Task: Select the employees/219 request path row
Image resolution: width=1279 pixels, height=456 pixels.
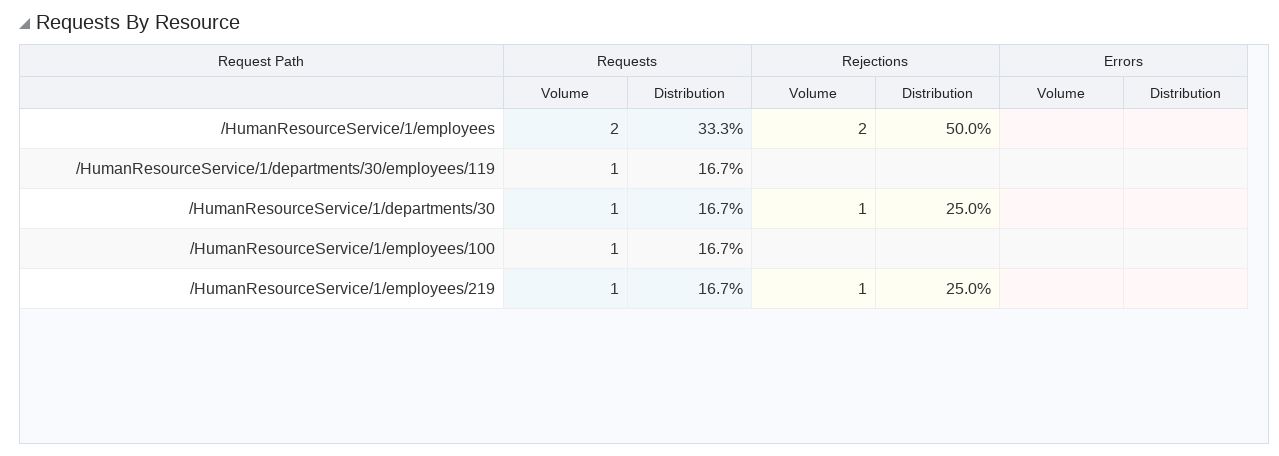Action: 341,289
